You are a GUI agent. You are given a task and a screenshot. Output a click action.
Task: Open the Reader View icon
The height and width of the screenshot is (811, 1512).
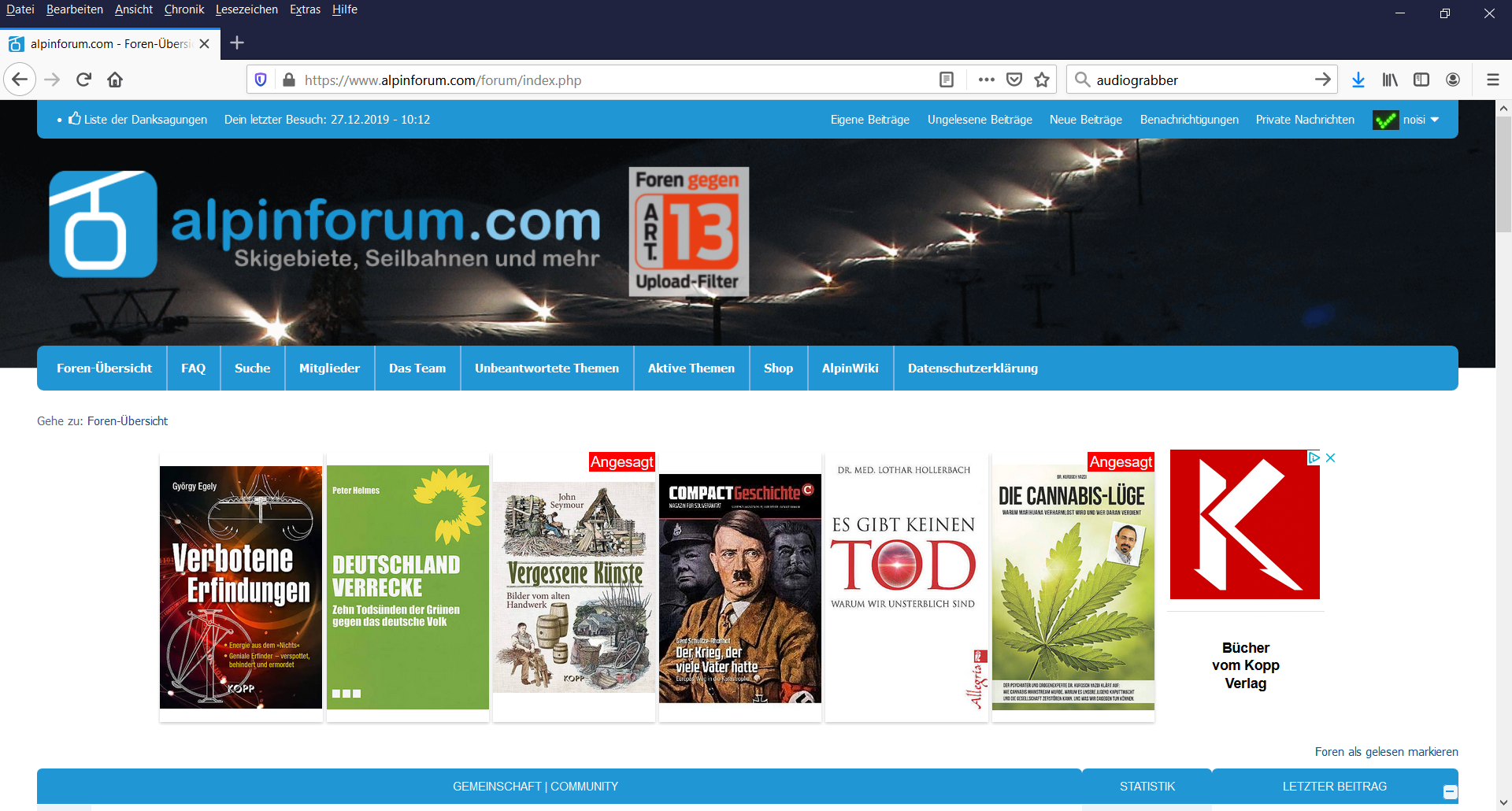point(947,80)
